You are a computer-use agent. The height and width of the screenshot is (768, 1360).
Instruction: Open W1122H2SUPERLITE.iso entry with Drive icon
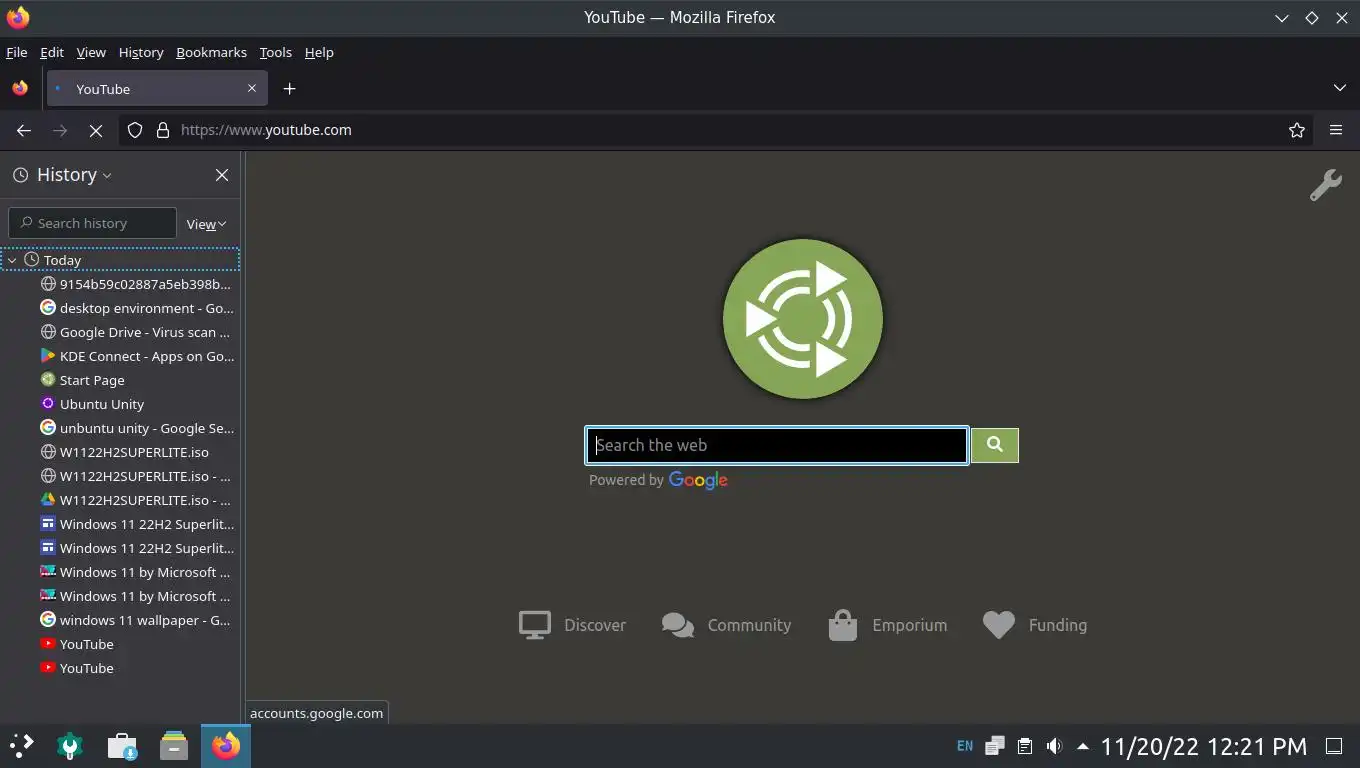pos(136,500)
